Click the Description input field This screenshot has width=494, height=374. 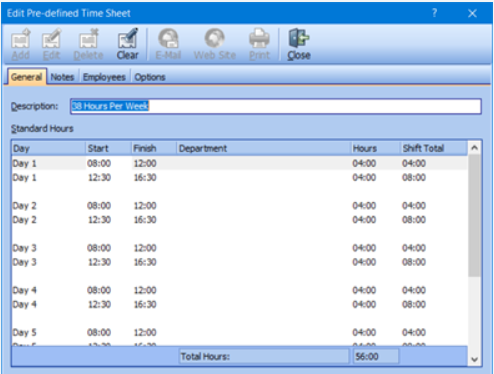click(x=276, y=106)
